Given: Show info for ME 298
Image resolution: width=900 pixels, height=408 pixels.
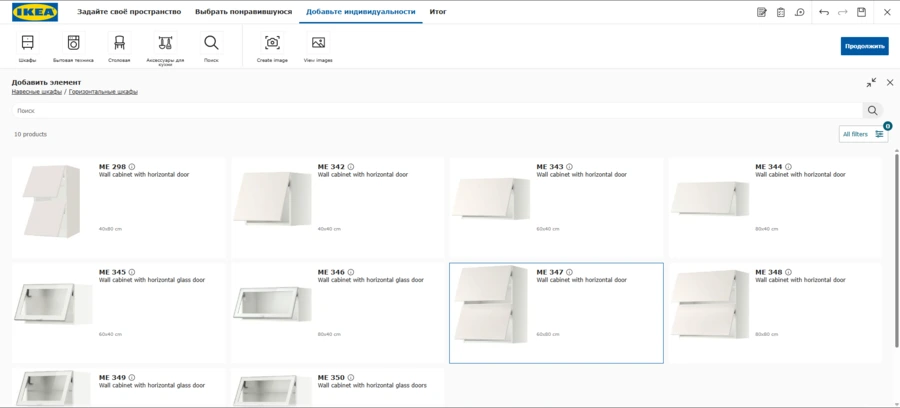Looking at the screenshot, I should 132,166.
